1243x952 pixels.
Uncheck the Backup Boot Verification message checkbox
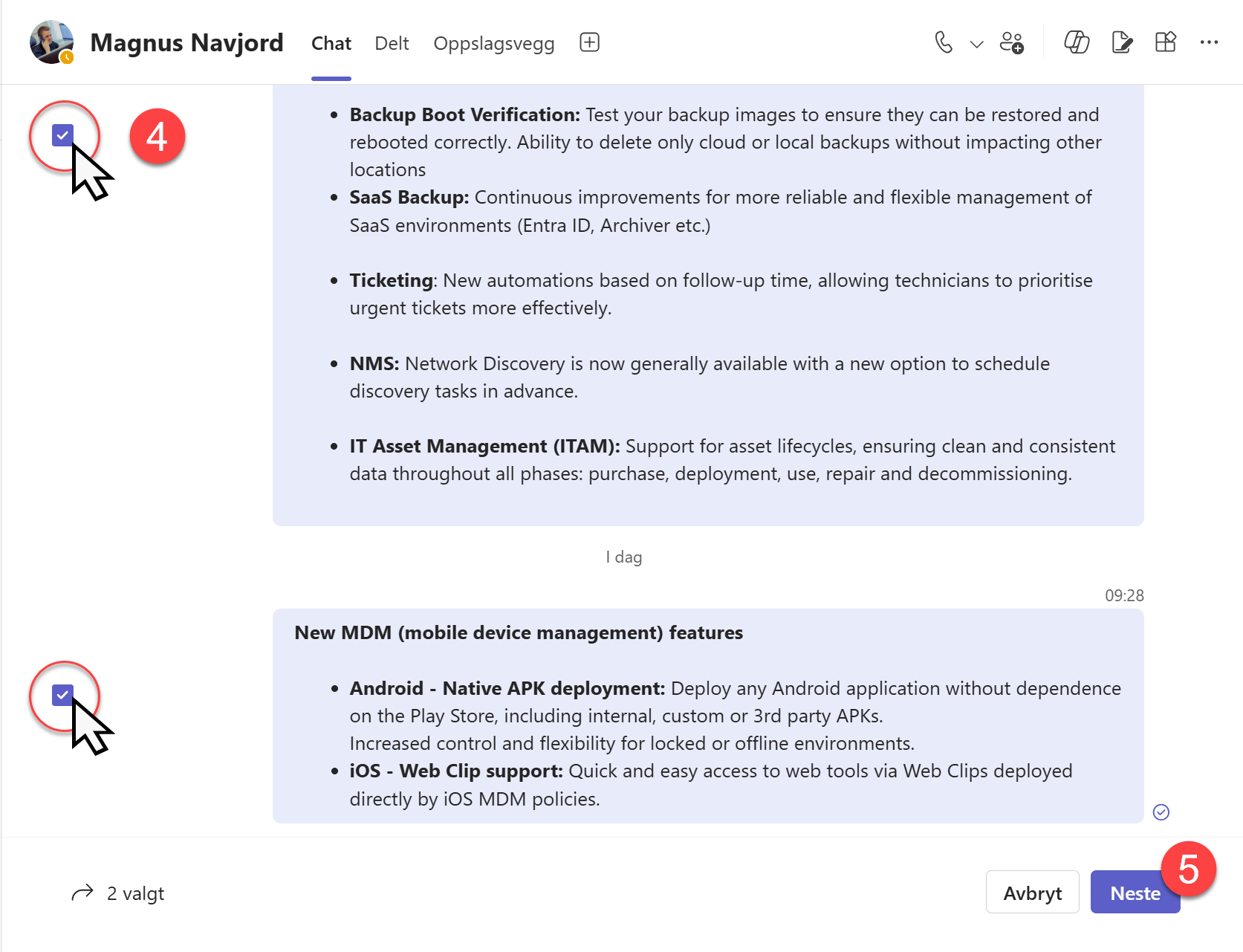click(x=62, y=136)
